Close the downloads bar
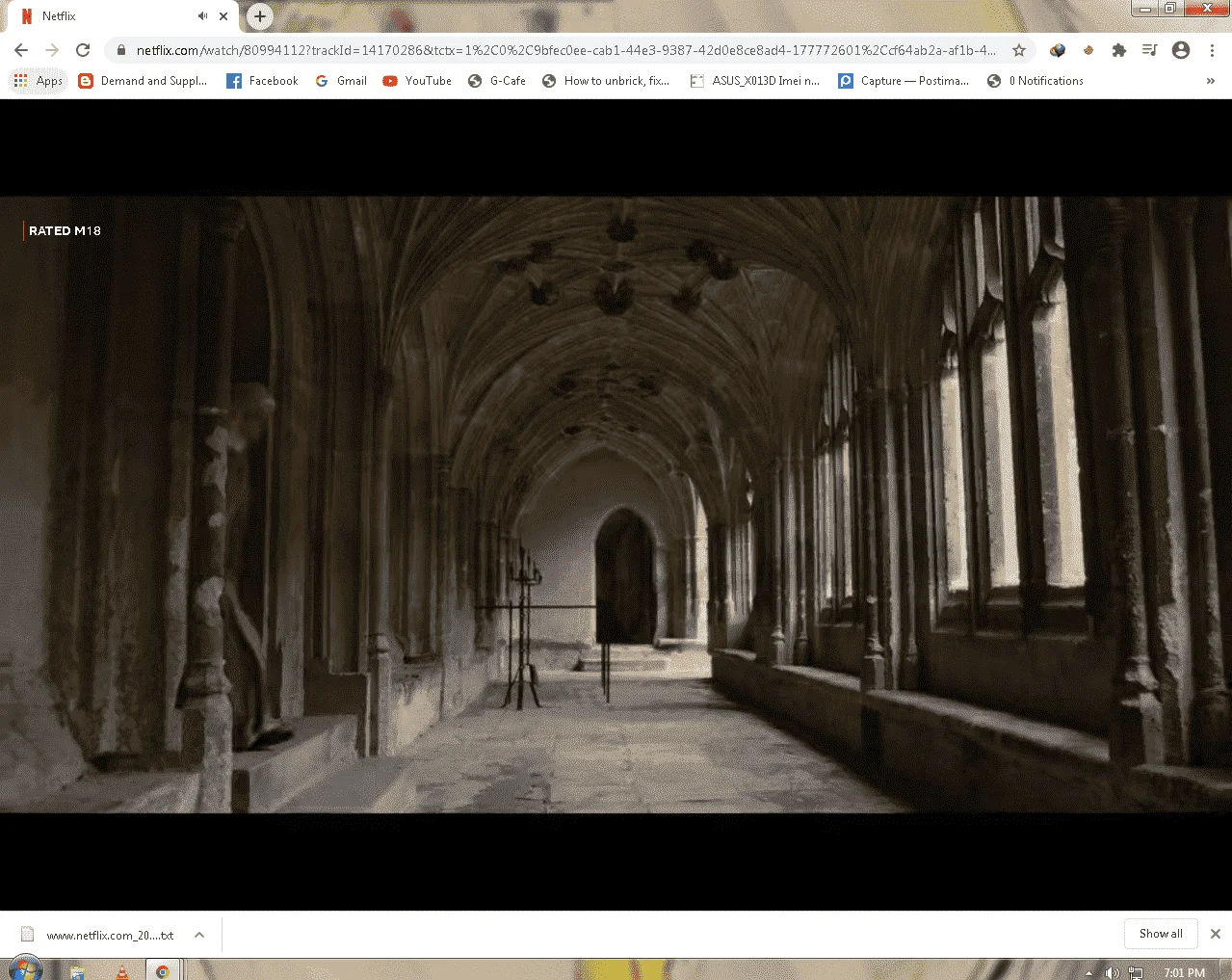1232x980 pixels. coord(1216,934)
